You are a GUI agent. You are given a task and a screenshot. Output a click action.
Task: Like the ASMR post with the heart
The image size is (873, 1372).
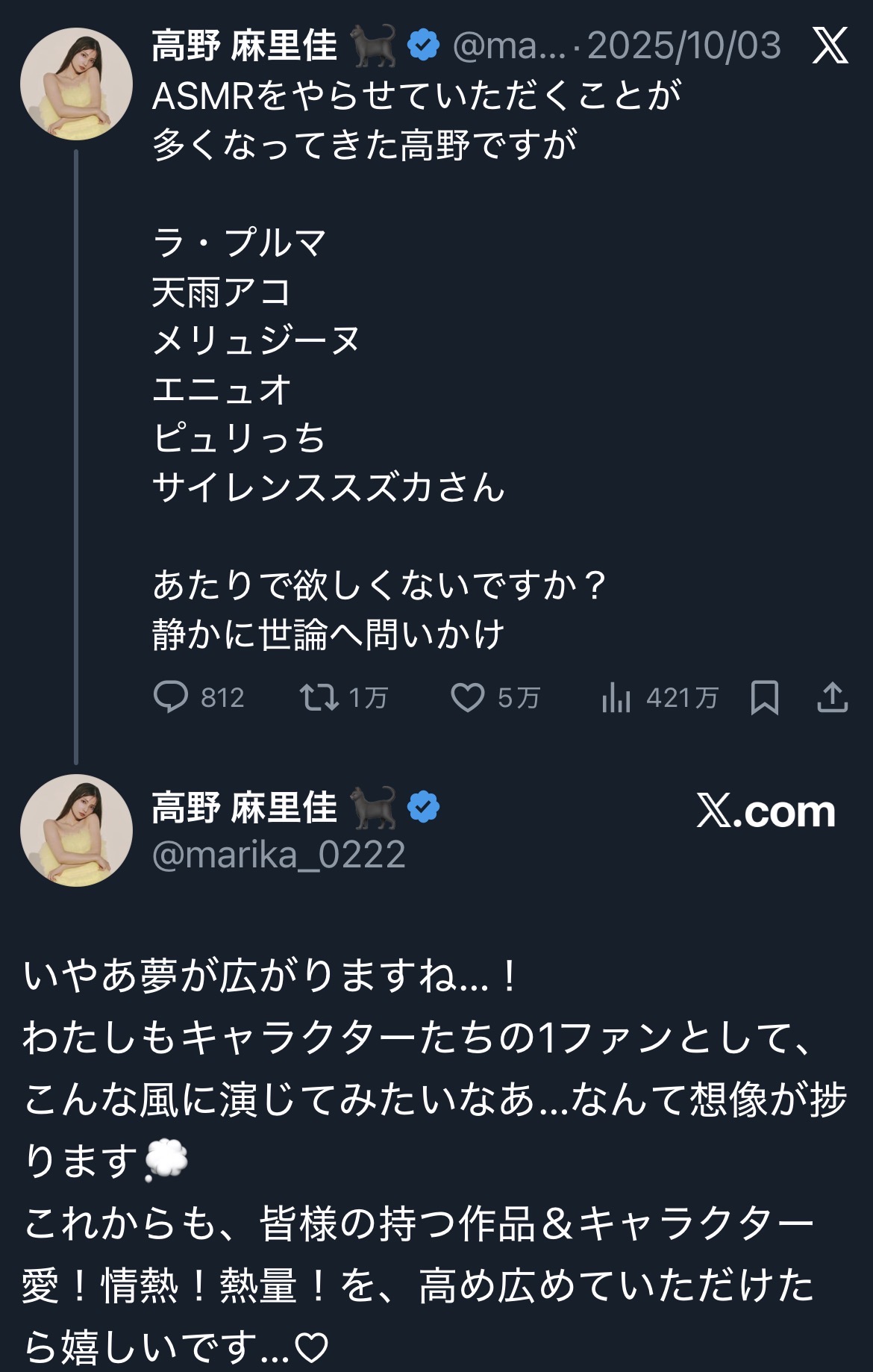pyautogui.click(x=468, y=698)
